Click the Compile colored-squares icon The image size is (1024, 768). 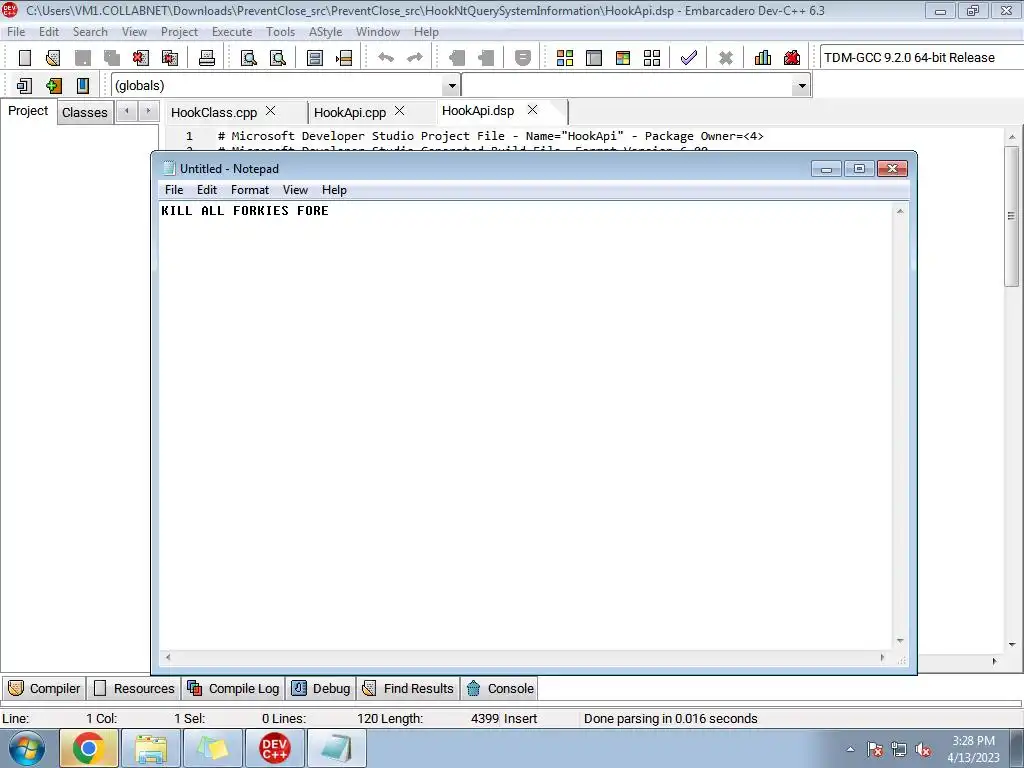pos(565,58)
